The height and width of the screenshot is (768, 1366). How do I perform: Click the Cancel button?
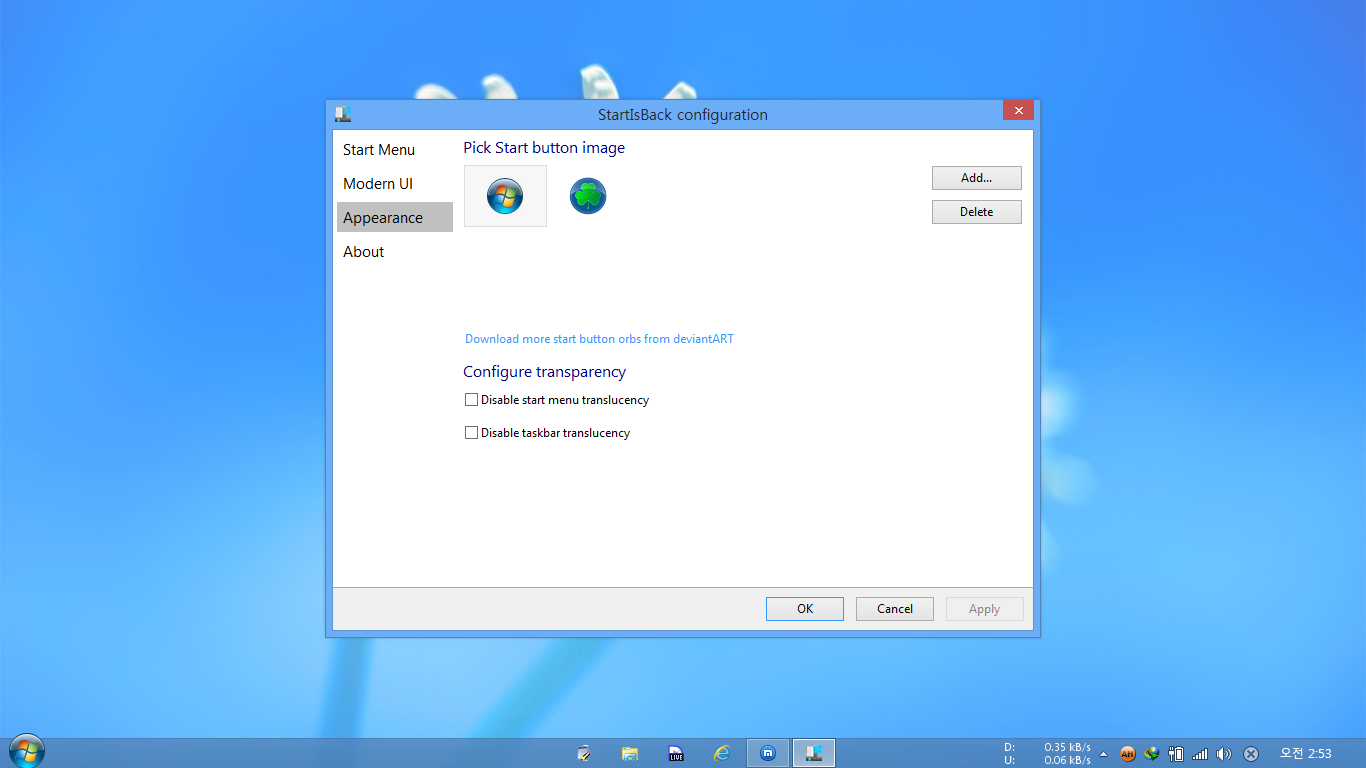[x=895, y=609]
